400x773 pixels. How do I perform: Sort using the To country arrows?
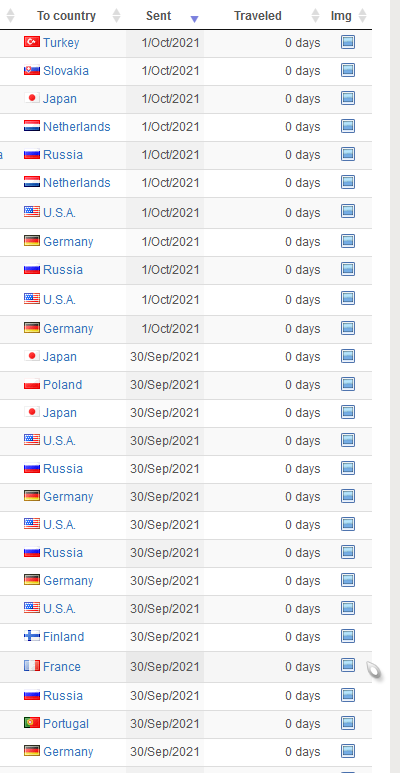(x=116, y=16)
